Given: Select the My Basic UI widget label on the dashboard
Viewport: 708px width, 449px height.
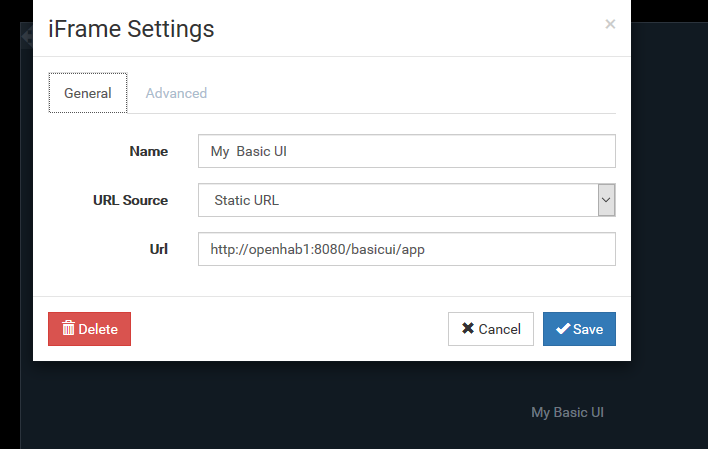Looking at the screenshot, I should tap(567, 412).
